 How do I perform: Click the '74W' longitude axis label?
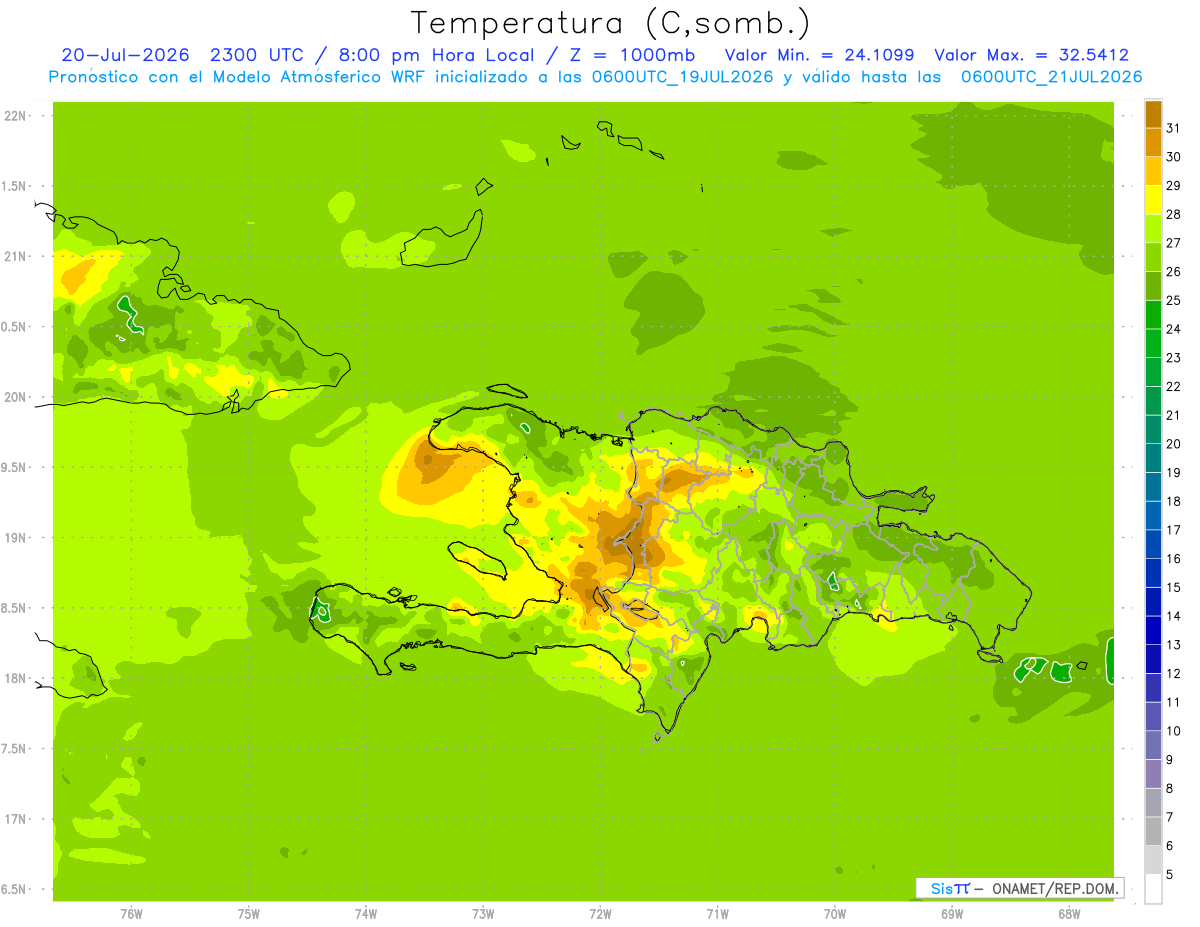(x=366, y=914)
